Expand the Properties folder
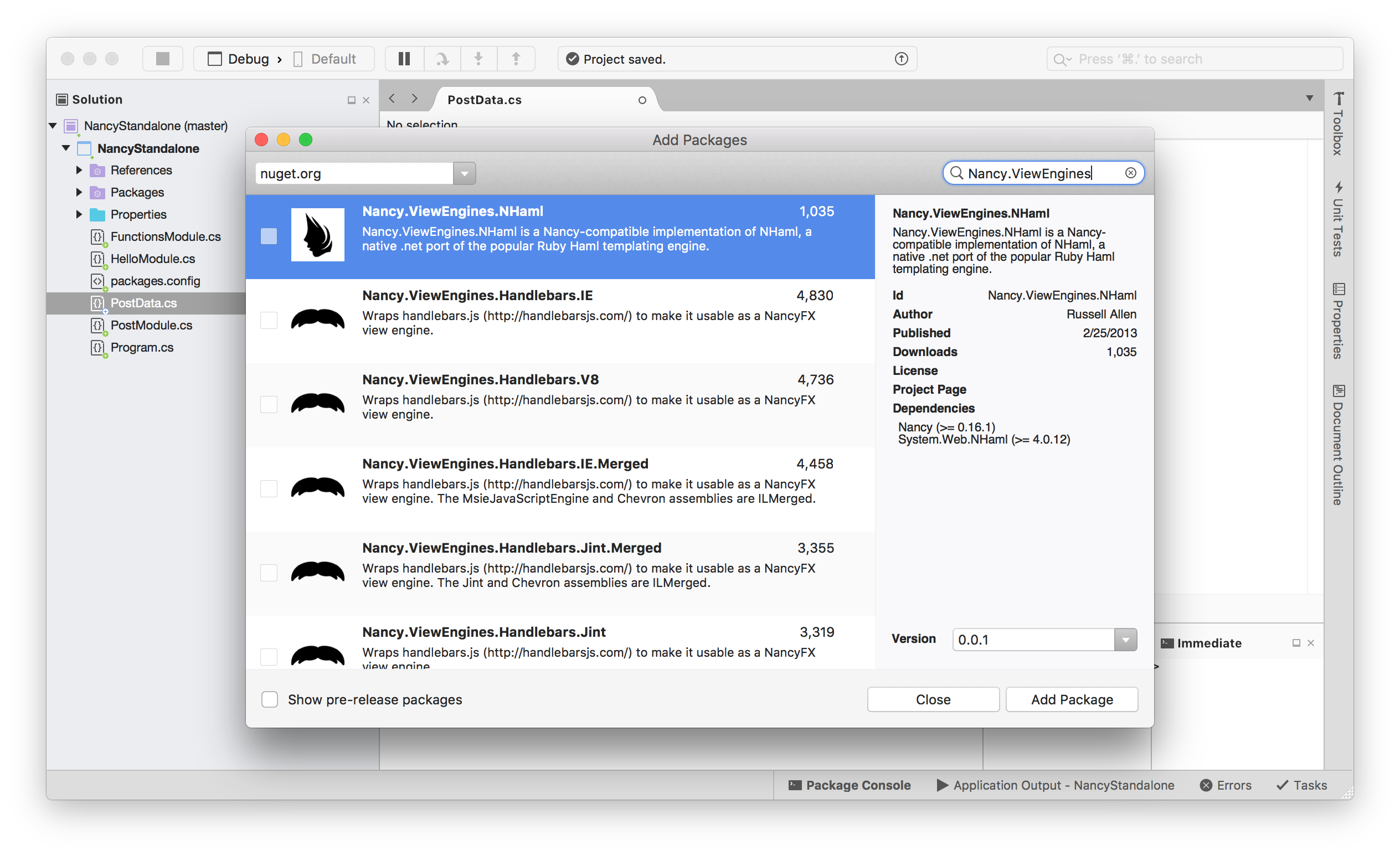 [x=79, y=214]
